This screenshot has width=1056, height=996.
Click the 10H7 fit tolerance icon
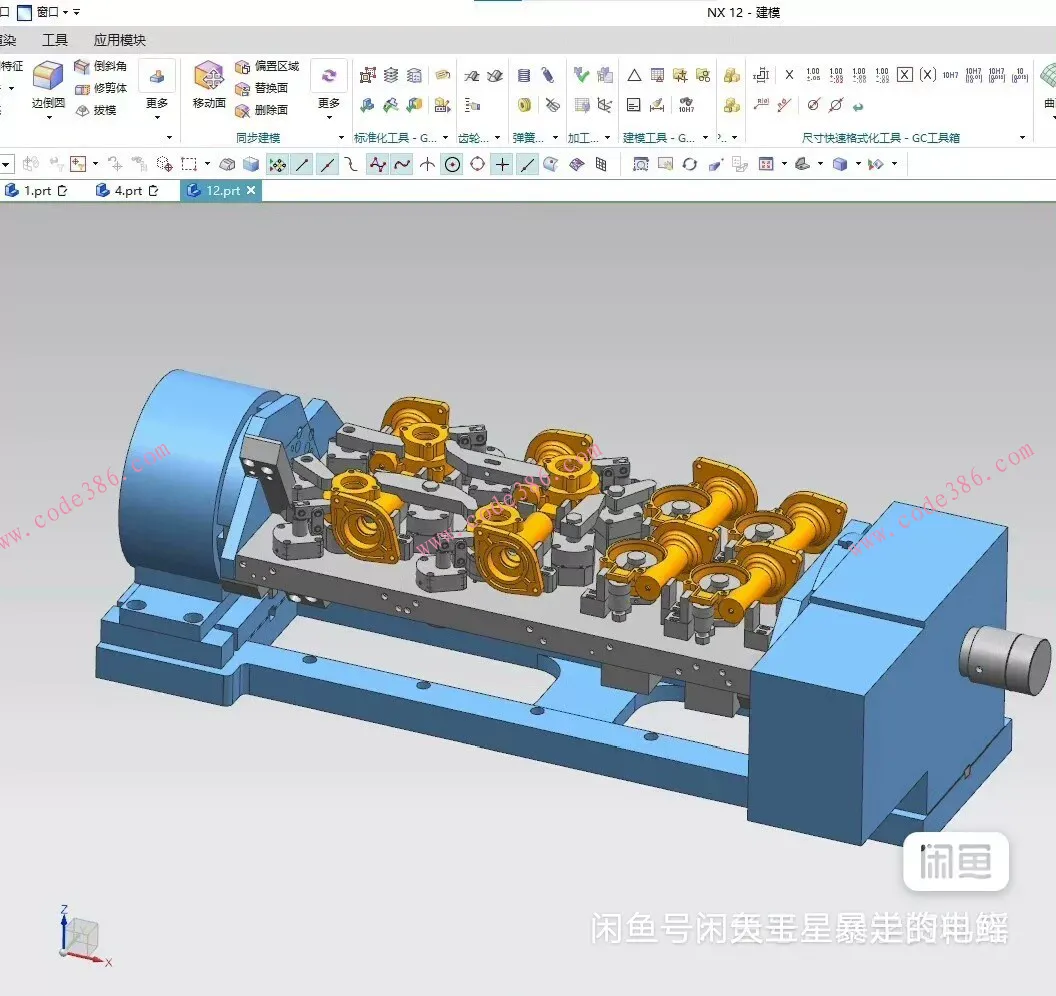[x=950, y=75]
